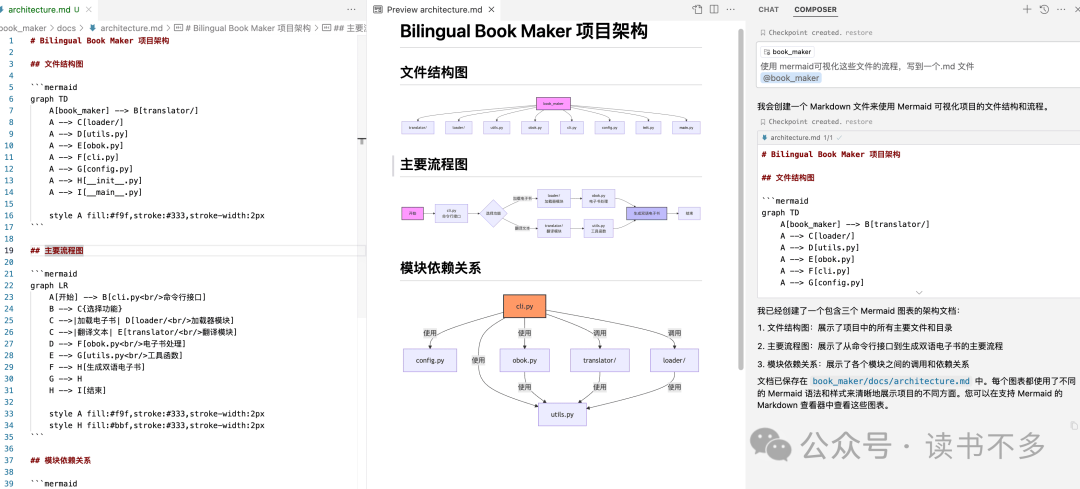Copy the composer response with copy icon
Image resolution: width=1080 pixels, height=489 pixels.
[1074, 428]
